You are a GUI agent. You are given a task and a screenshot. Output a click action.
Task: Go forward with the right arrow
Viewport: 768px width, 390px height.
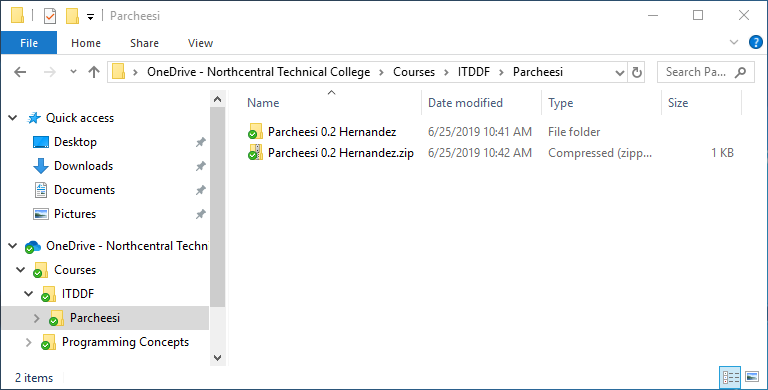[50, 72]
